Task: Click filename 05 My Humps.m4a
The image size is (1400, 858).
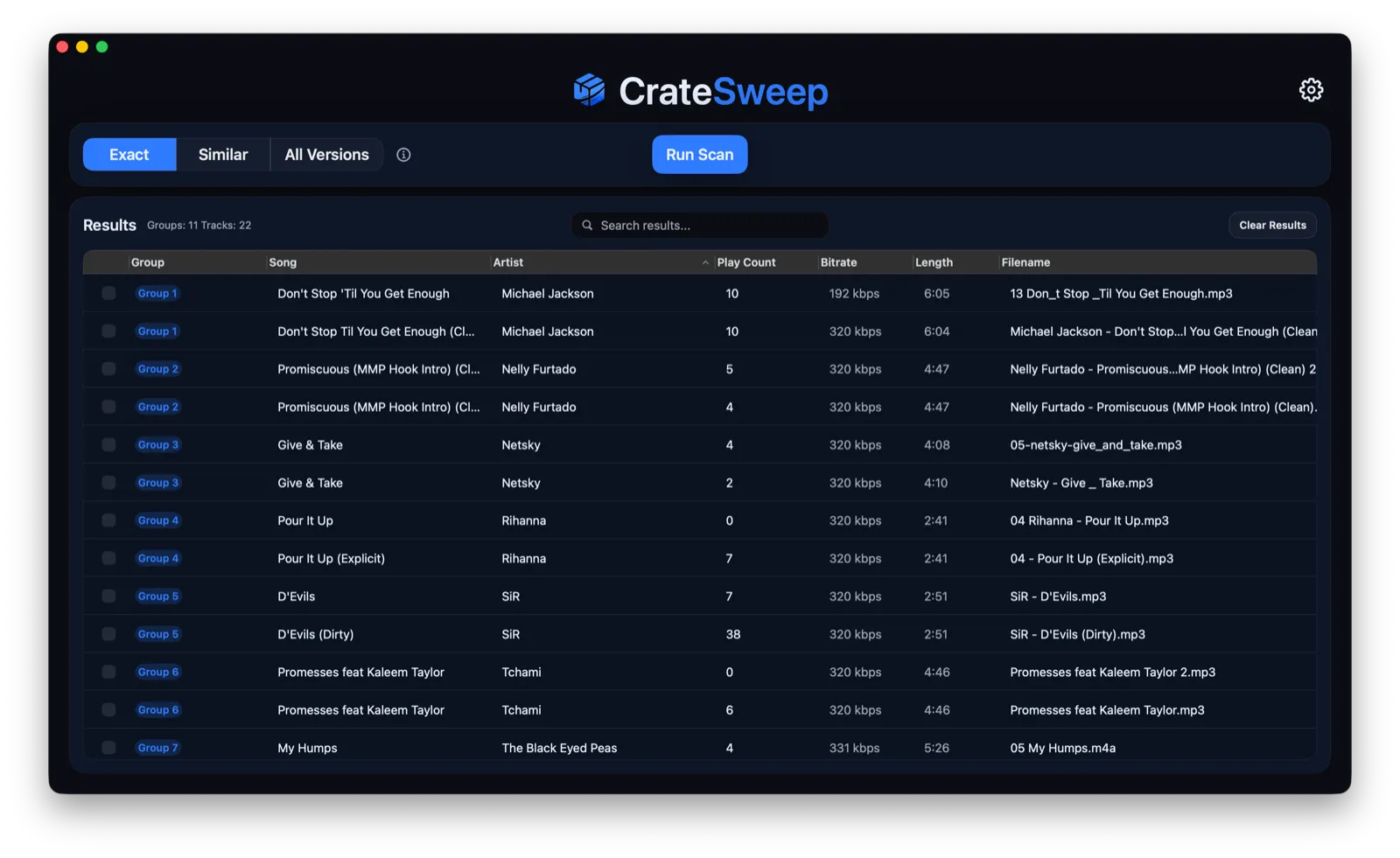Action: tap(1062, 748)
